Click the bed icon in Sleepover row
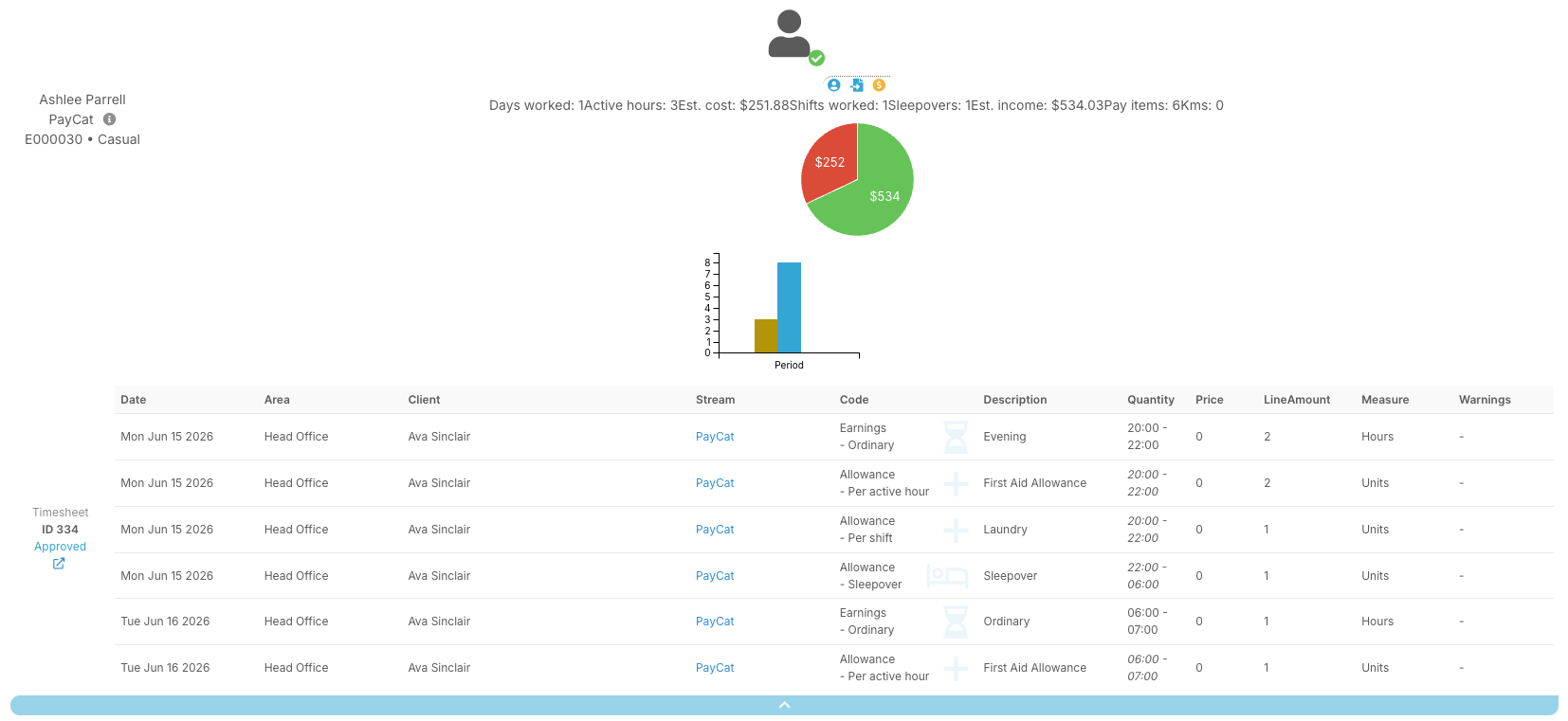This screenshot has width=1568, height=721. 947,576
